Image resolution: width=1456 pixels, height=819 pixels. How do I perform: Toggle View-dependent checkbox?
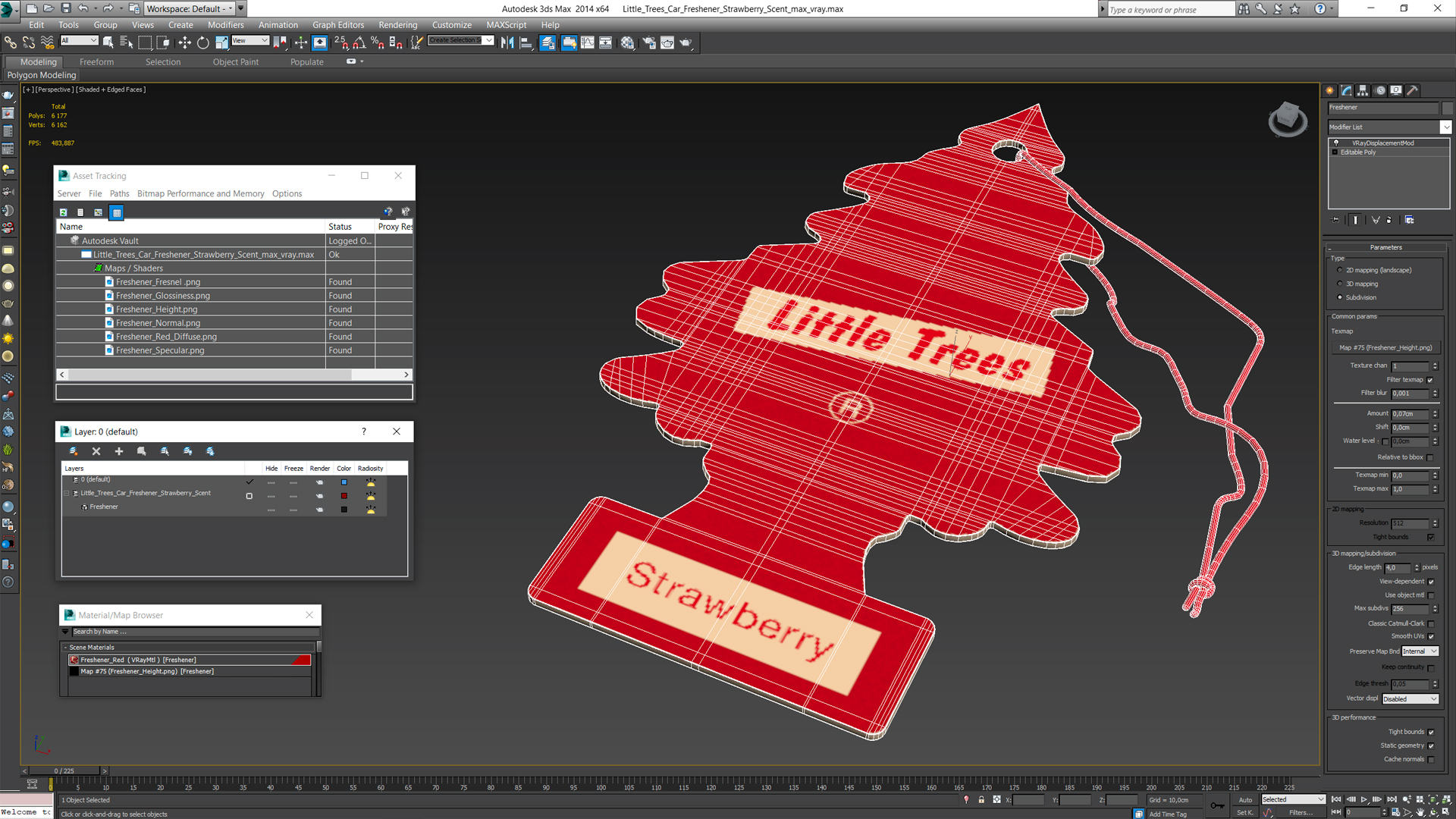(1431, 582)
